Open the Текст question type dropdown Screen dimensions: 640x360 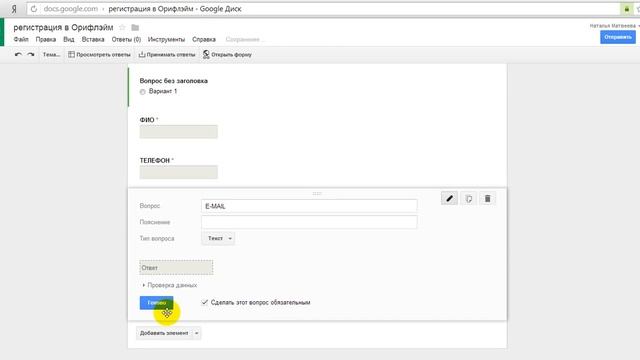point(218,238)
